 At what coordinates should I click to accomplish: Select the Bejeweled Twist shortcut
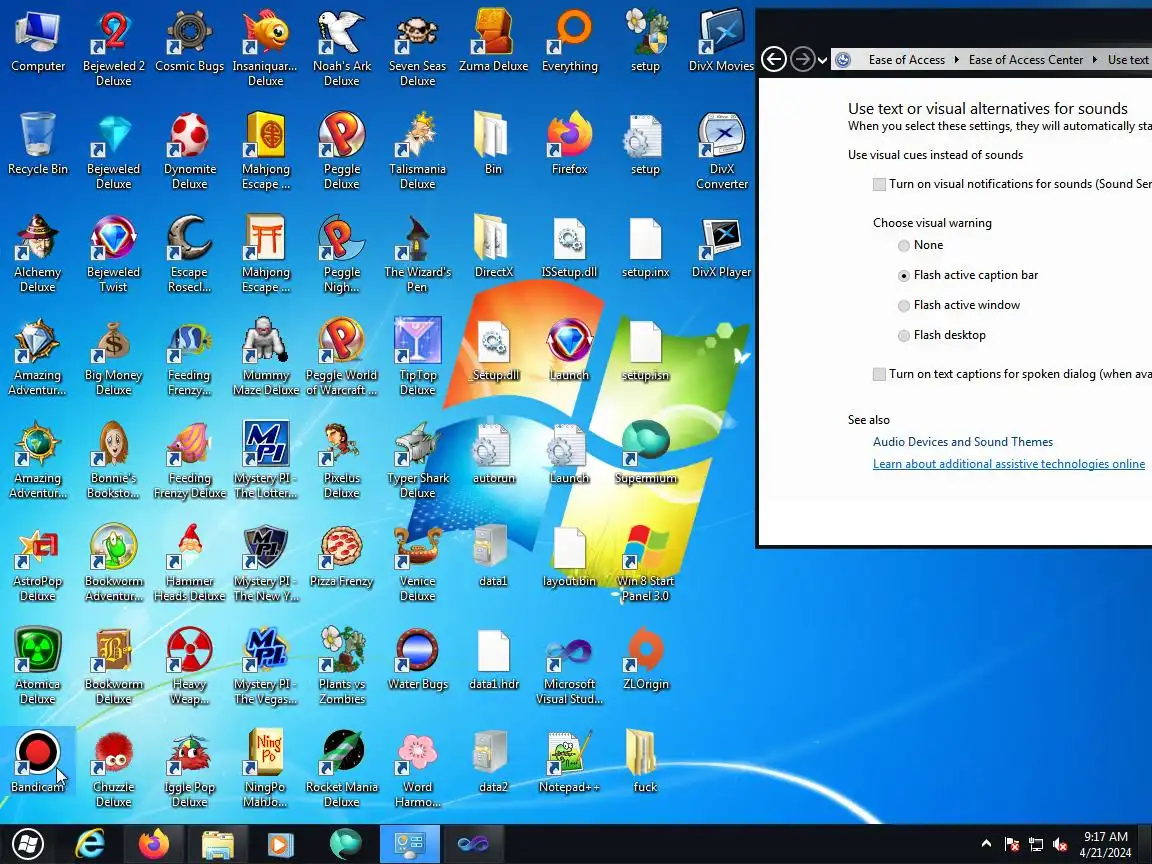[113, 253]
